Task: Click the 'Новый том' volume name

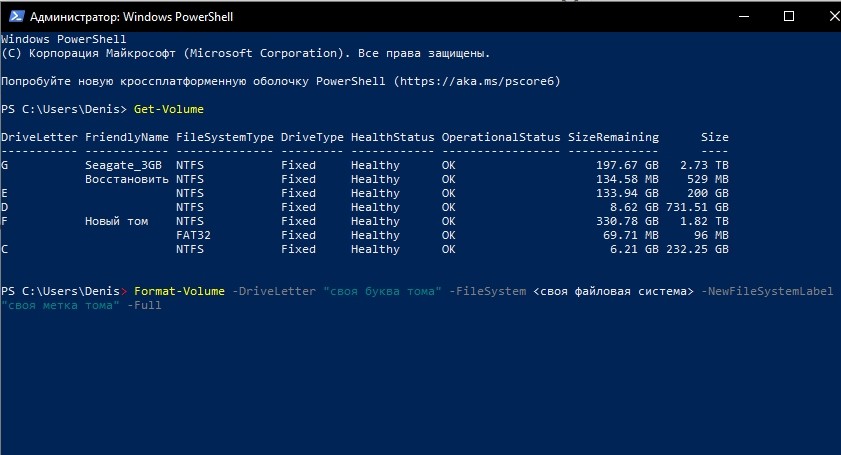Action: pos(117,221)
